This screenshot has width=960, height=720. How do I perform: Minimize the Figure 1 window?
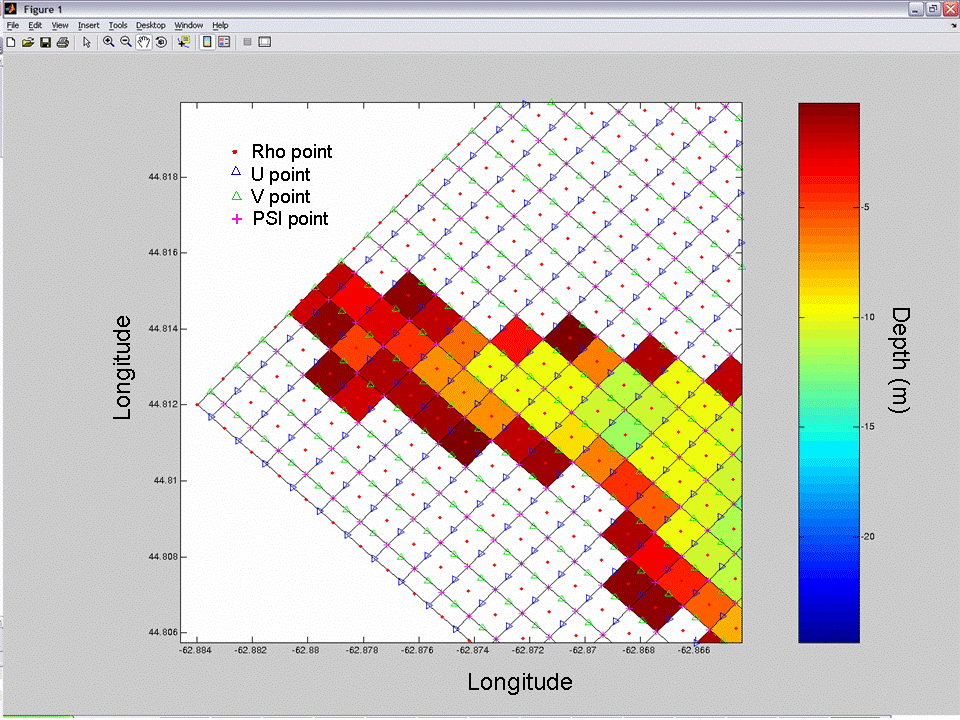pos(915,9)
